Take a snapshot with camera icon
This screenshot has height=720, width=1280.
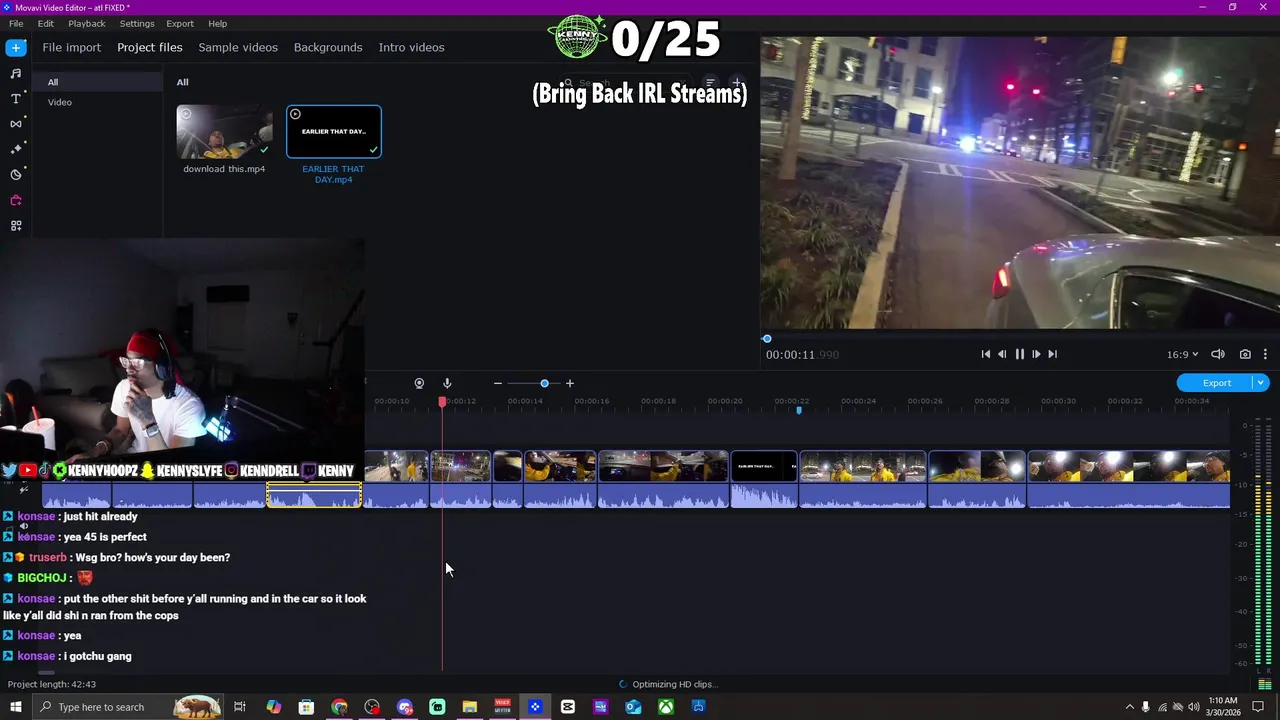pyautogui.click(x=1245, y=354)
